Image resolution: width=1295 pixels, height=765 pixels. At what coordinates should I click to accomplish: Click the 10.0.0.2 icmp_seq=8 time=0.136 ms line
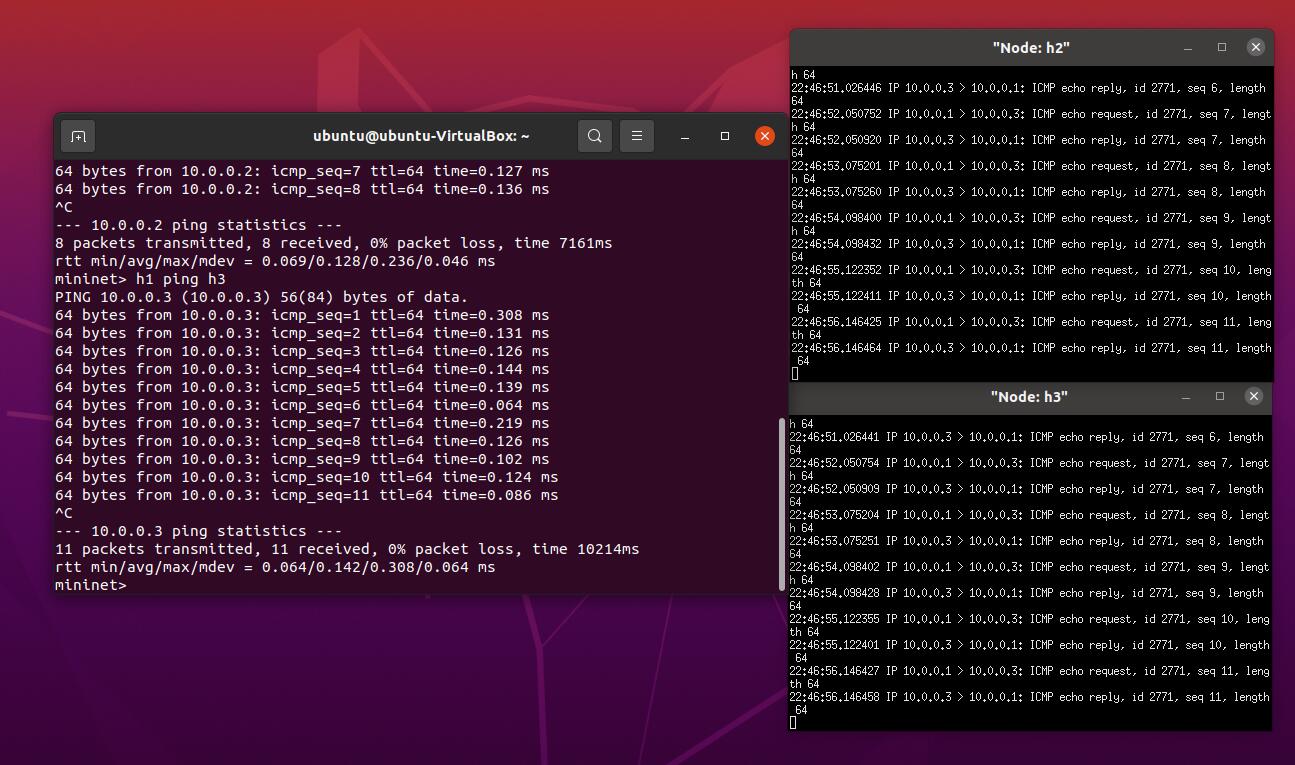[302, 189]
